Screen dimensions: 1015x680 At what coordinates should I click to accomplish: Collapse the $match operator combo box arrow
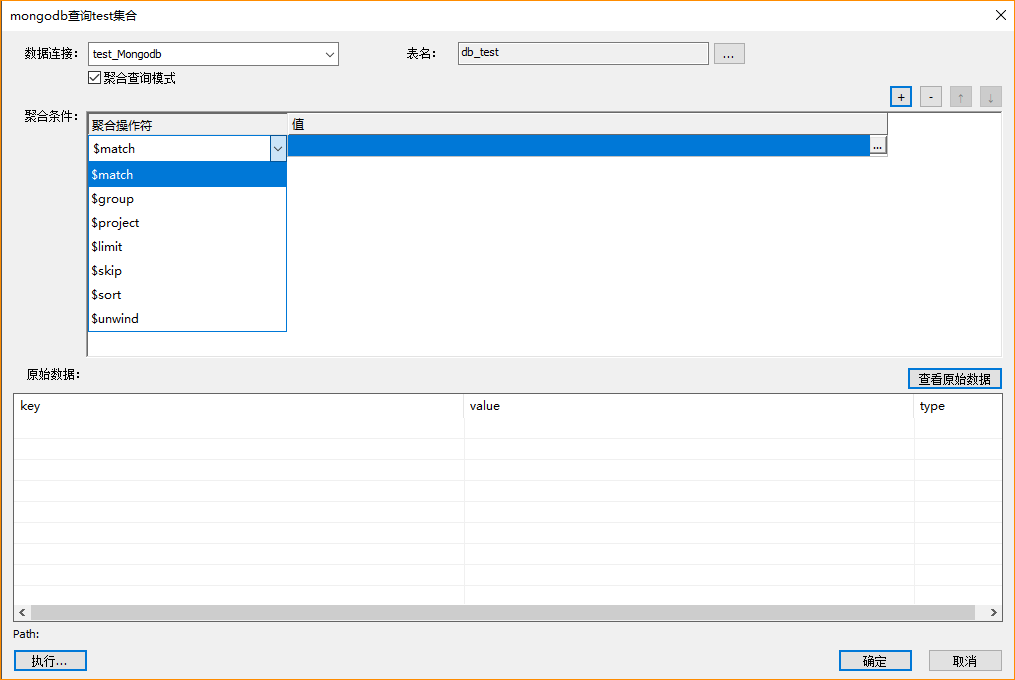pyautogui.click(x=278, y=148)
